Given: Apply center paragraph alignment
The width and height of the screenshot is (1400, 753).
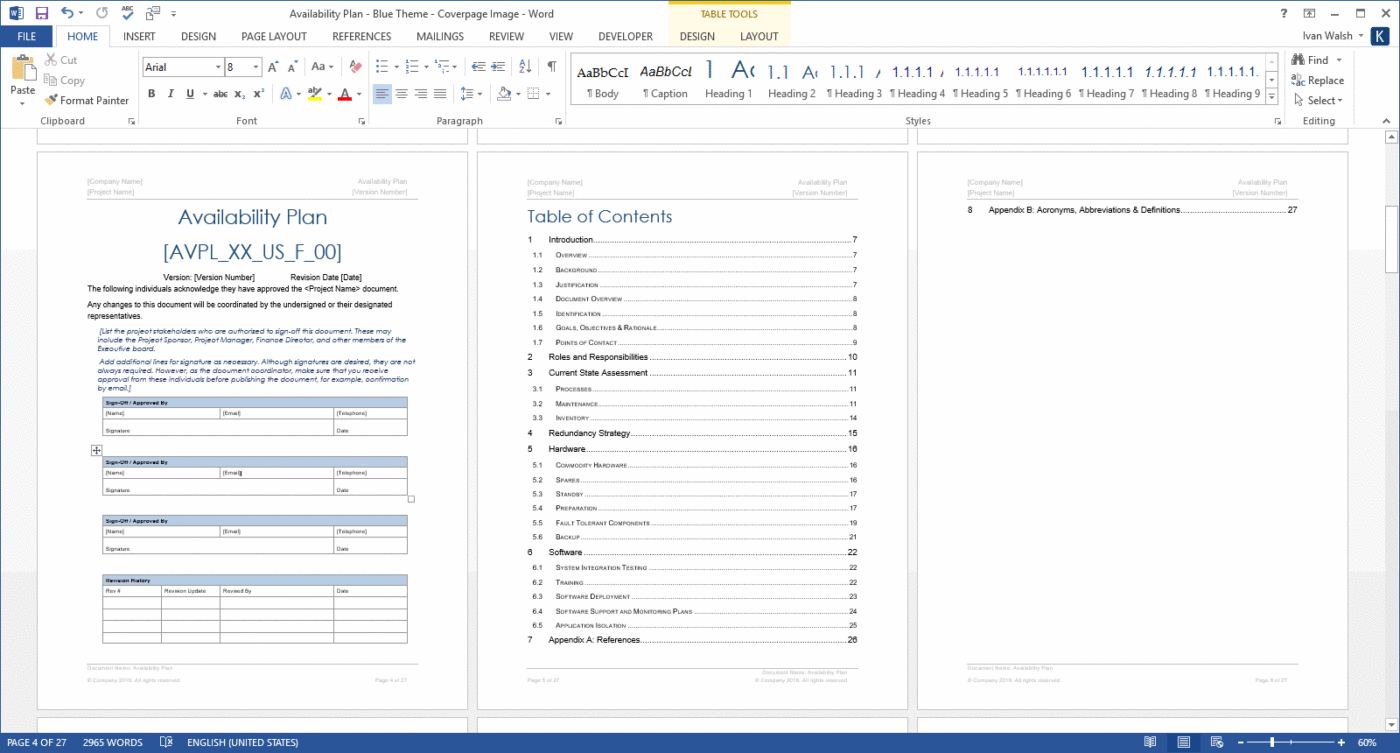Looking at the screenshot, I should pyautogui.click(x=401, y=94).
